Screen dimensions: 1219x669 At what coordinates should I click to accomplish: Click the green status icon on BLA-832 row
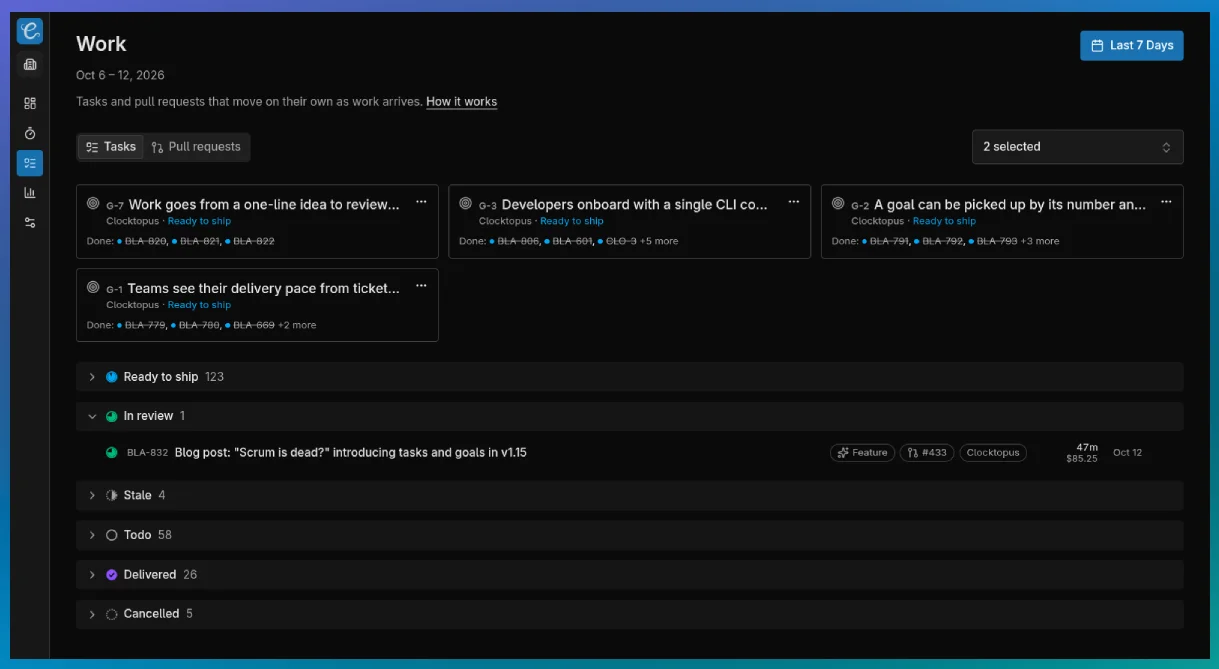[112, 452]
